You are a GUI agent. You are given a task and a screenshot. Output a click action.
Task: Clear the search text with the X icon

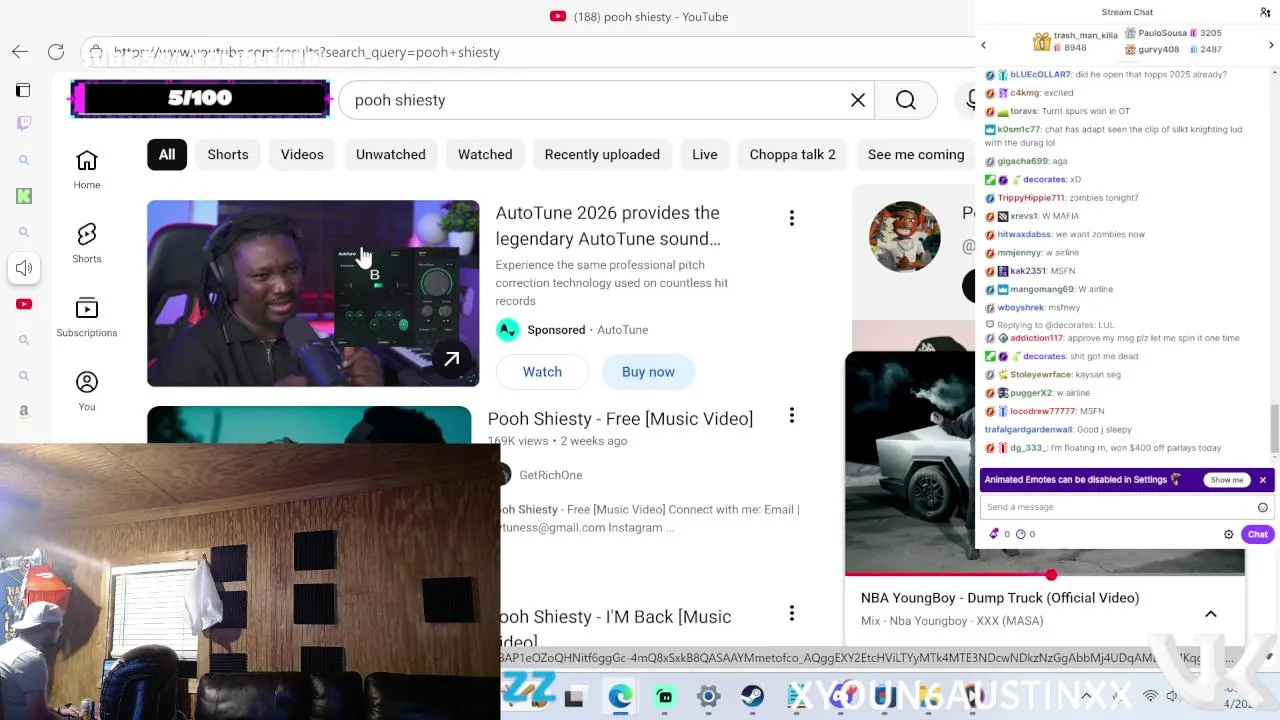pyautogui.click(x=858, y=100)
